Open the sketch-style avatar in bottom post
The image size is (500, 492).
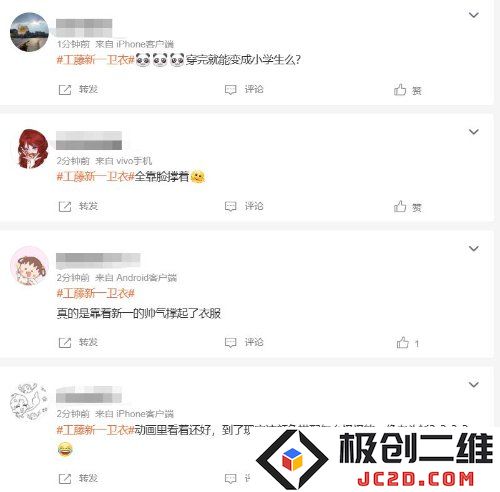click(29, 401)
